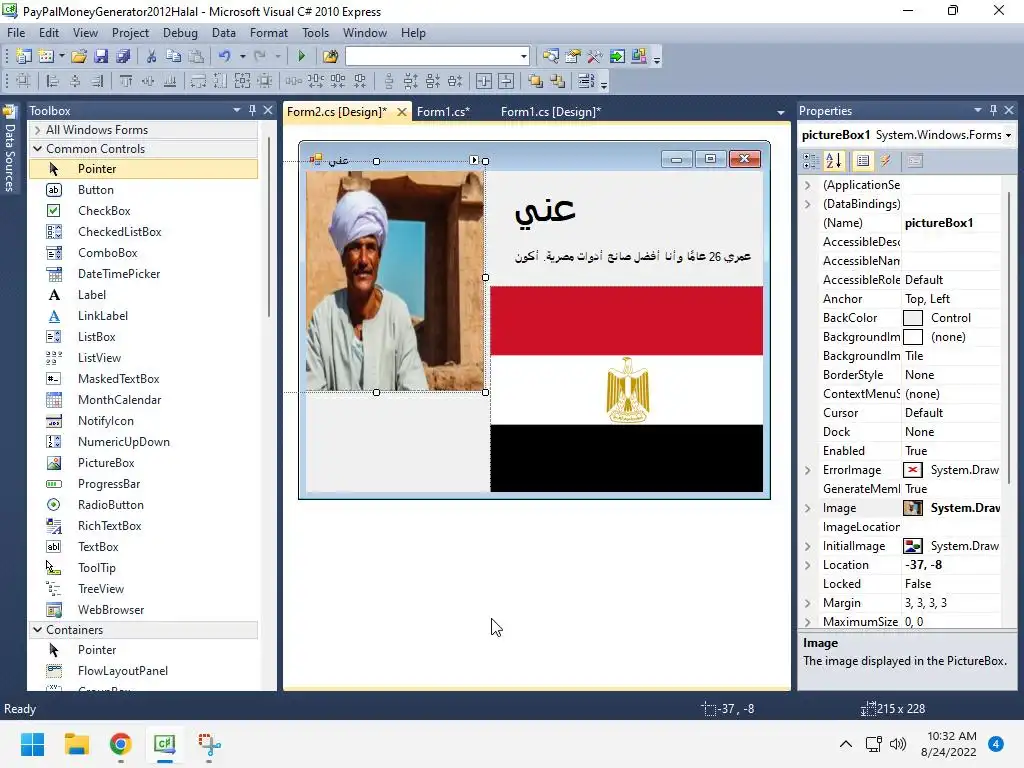1024x768 pixels.
Task: Click the Save All toolbar icon
Action: point(123,56)
